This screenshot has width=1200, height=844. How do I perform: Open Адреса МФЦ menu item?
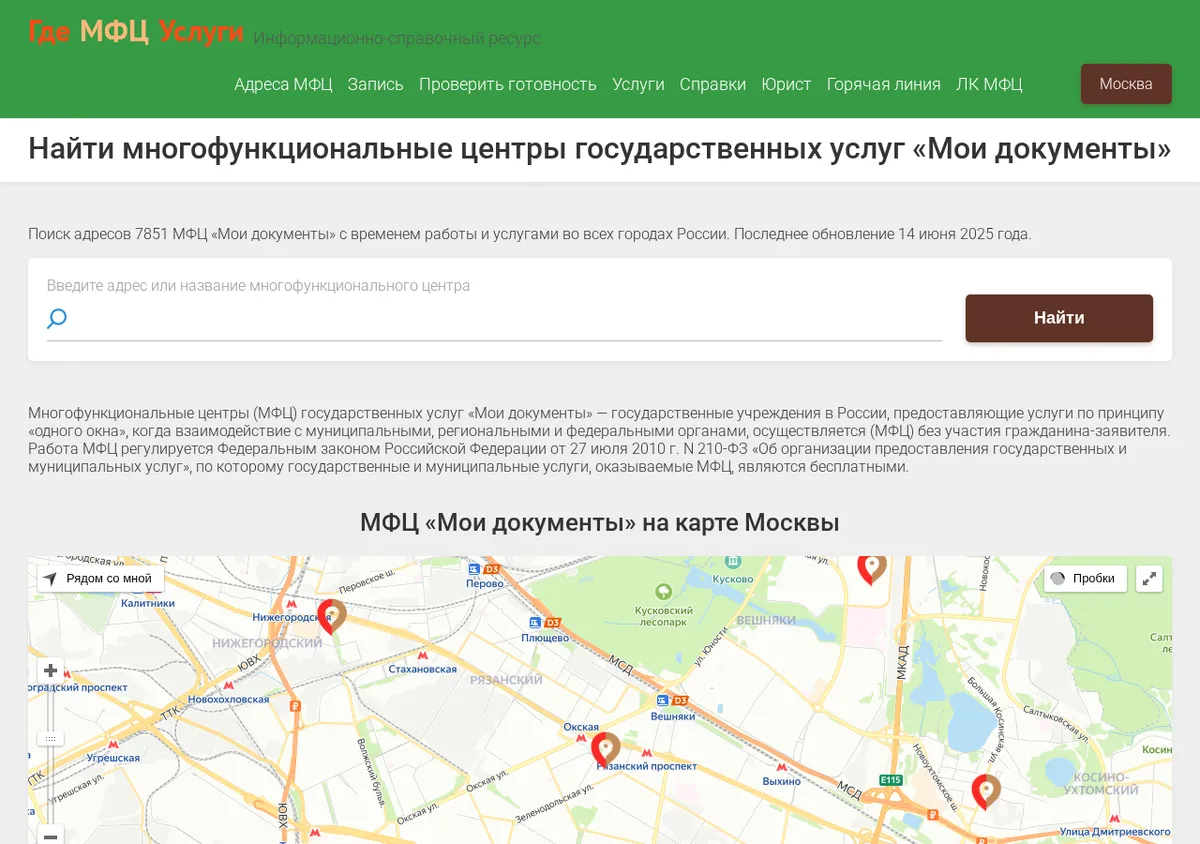[283, 84]
